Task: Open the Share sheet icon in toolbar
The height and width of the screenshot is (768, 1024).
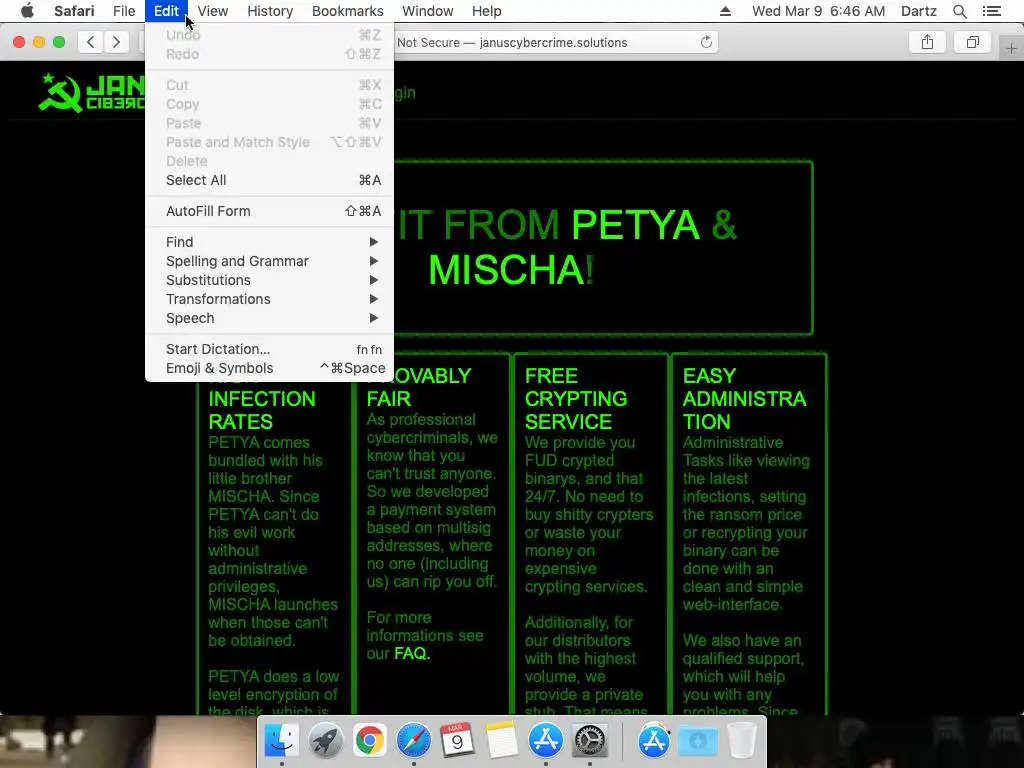Action: [x=927, y=42]
